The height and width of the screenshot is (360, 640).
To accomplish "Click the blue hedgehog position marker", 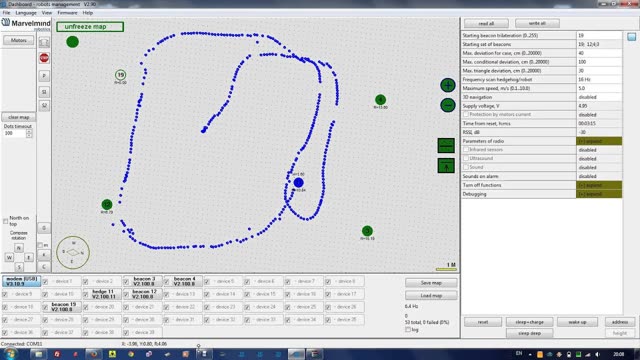I will pos(298,182).
